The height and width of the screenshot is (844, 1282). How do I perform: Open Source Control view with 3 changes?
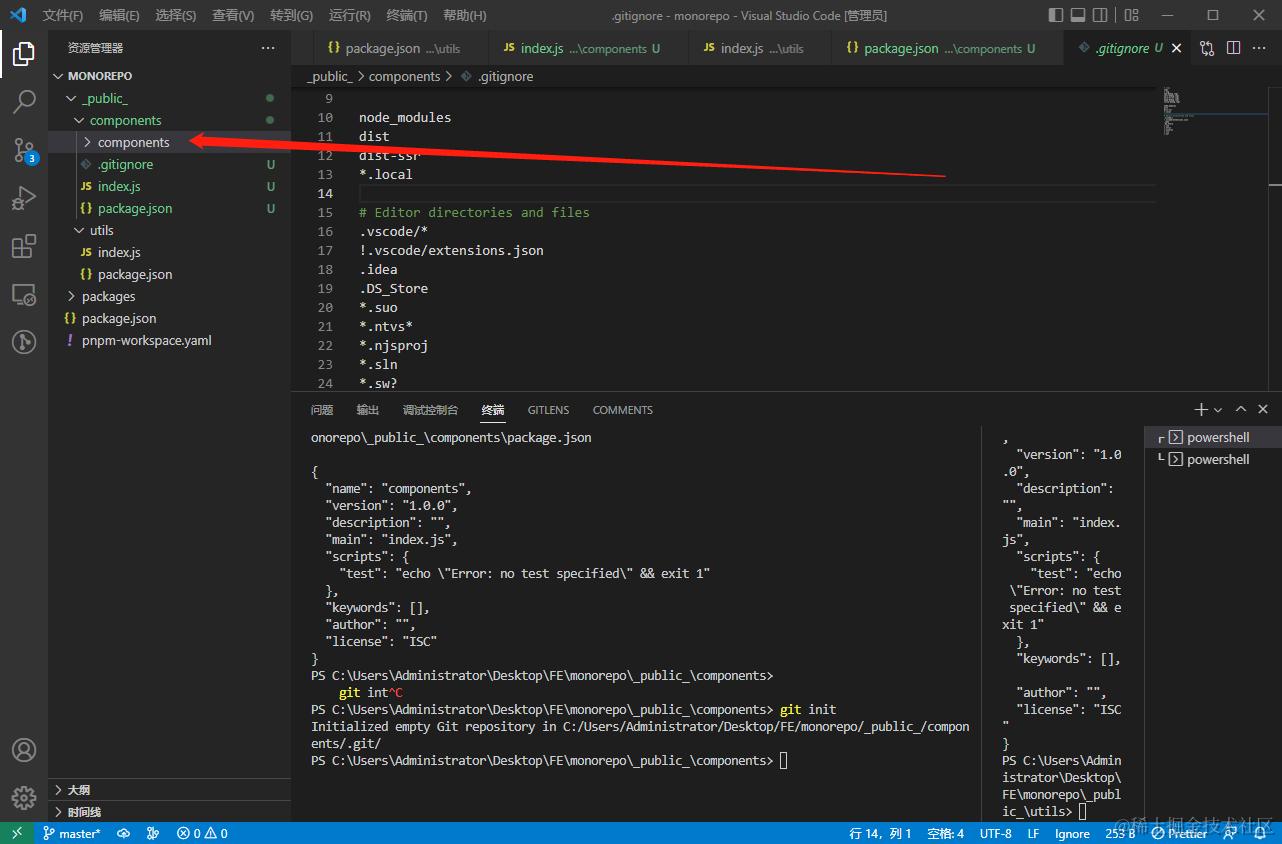click(24, 150)
